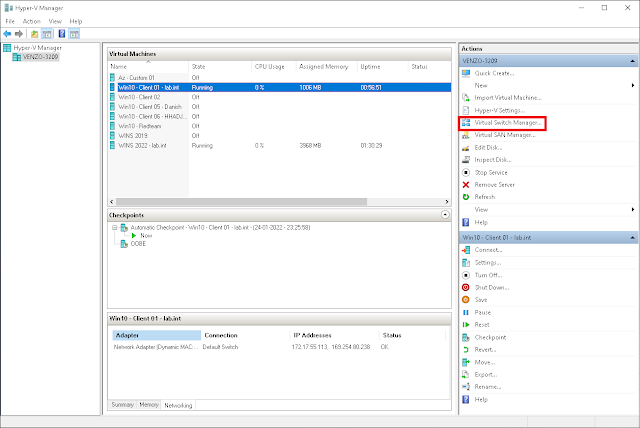640x428 pixels.
Task: Click the Checkpoint icon in actions
Action: (x=466, y=337)
